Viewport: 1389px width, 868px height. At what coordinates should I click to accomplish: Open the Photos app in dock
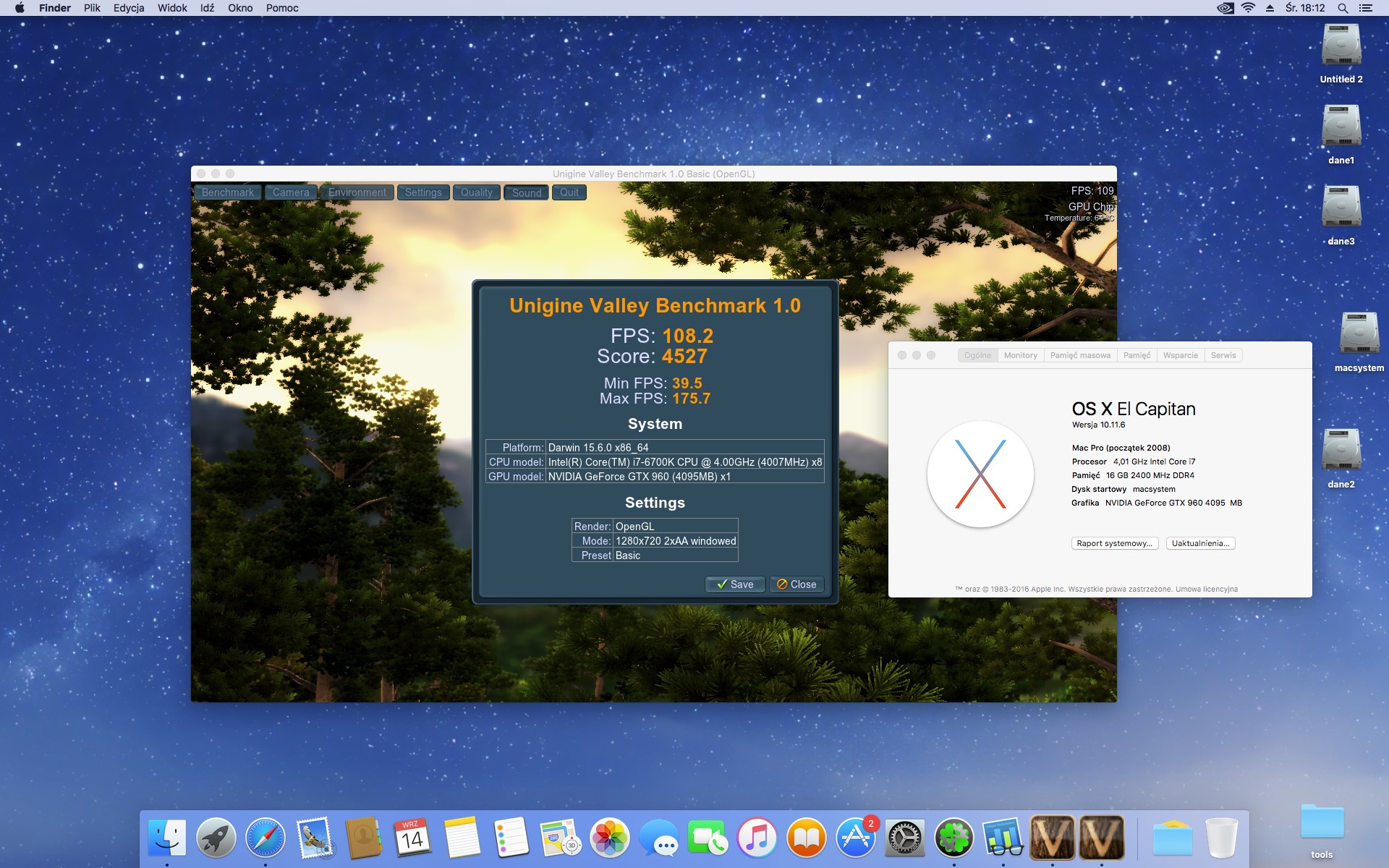610,838
